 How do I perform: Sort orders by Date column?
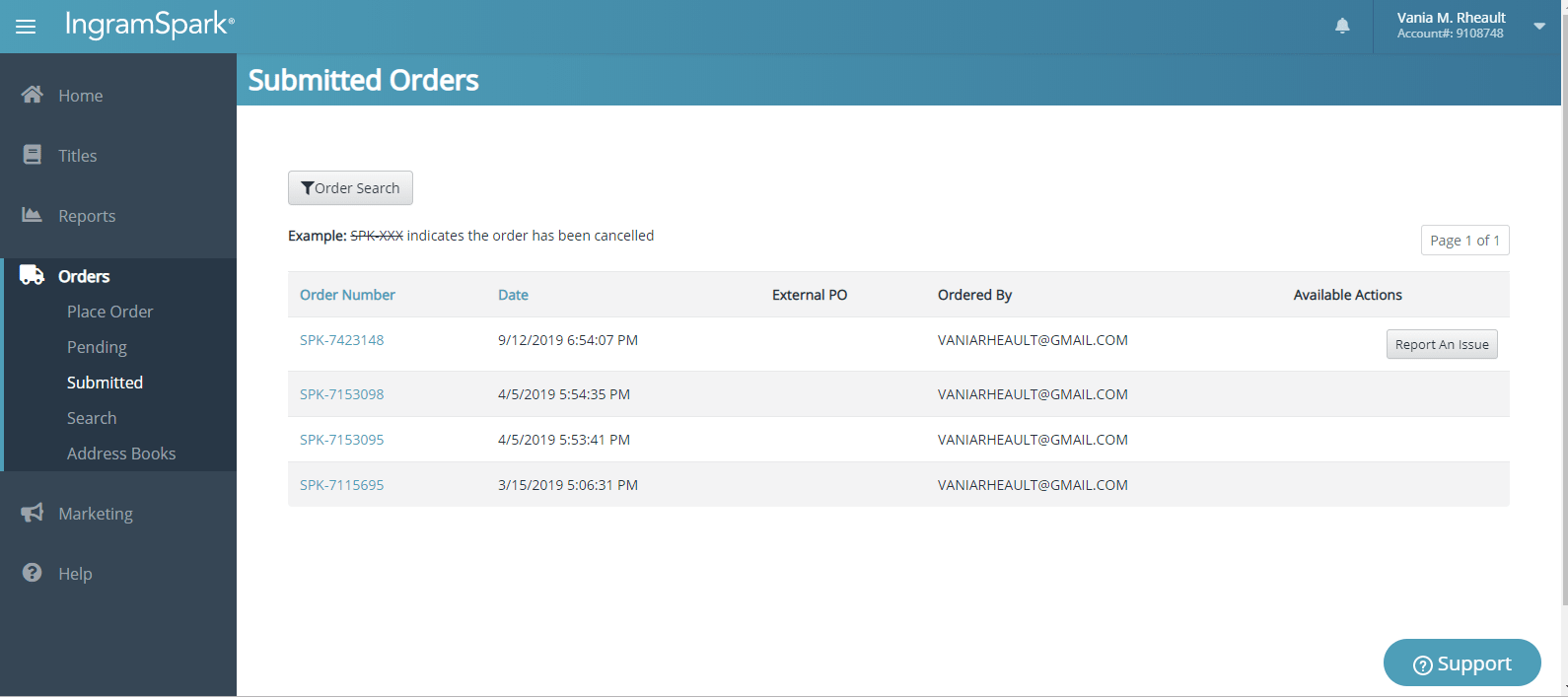[x=513, y=295]
